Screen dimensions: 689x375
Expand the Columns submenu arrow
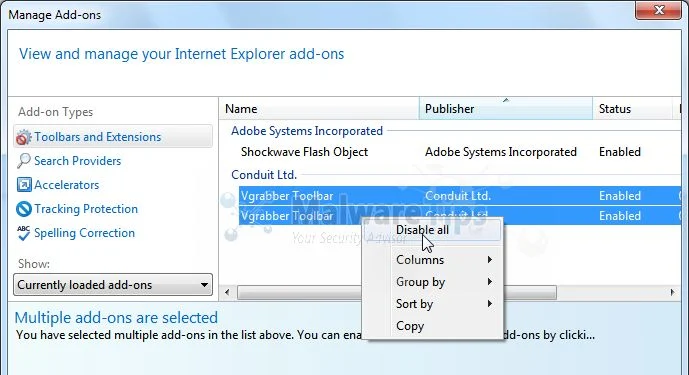(490, 260)
